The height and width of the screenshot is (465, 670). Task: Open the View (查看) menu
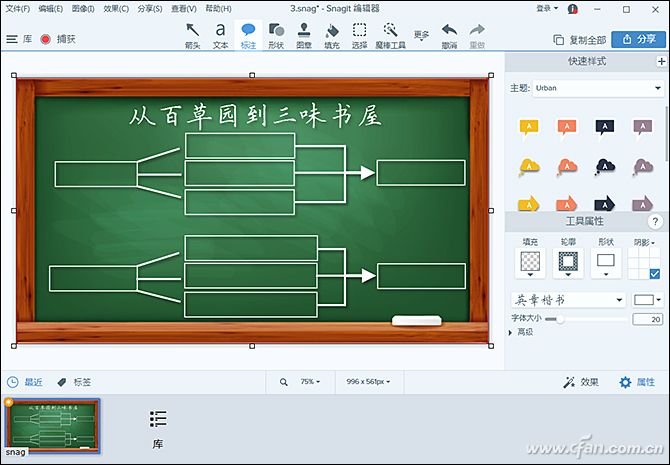(183, 8)
